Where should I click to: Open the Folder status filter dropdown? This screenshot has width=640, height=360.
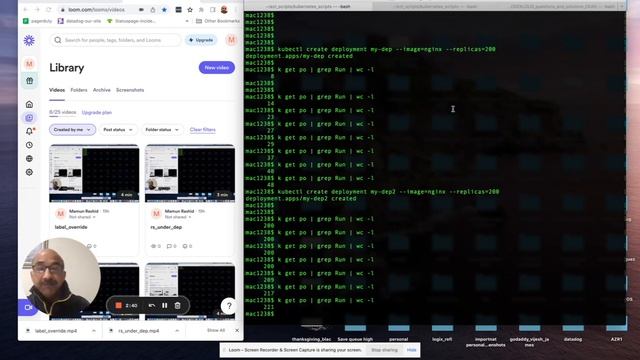[x=162, y=129]
